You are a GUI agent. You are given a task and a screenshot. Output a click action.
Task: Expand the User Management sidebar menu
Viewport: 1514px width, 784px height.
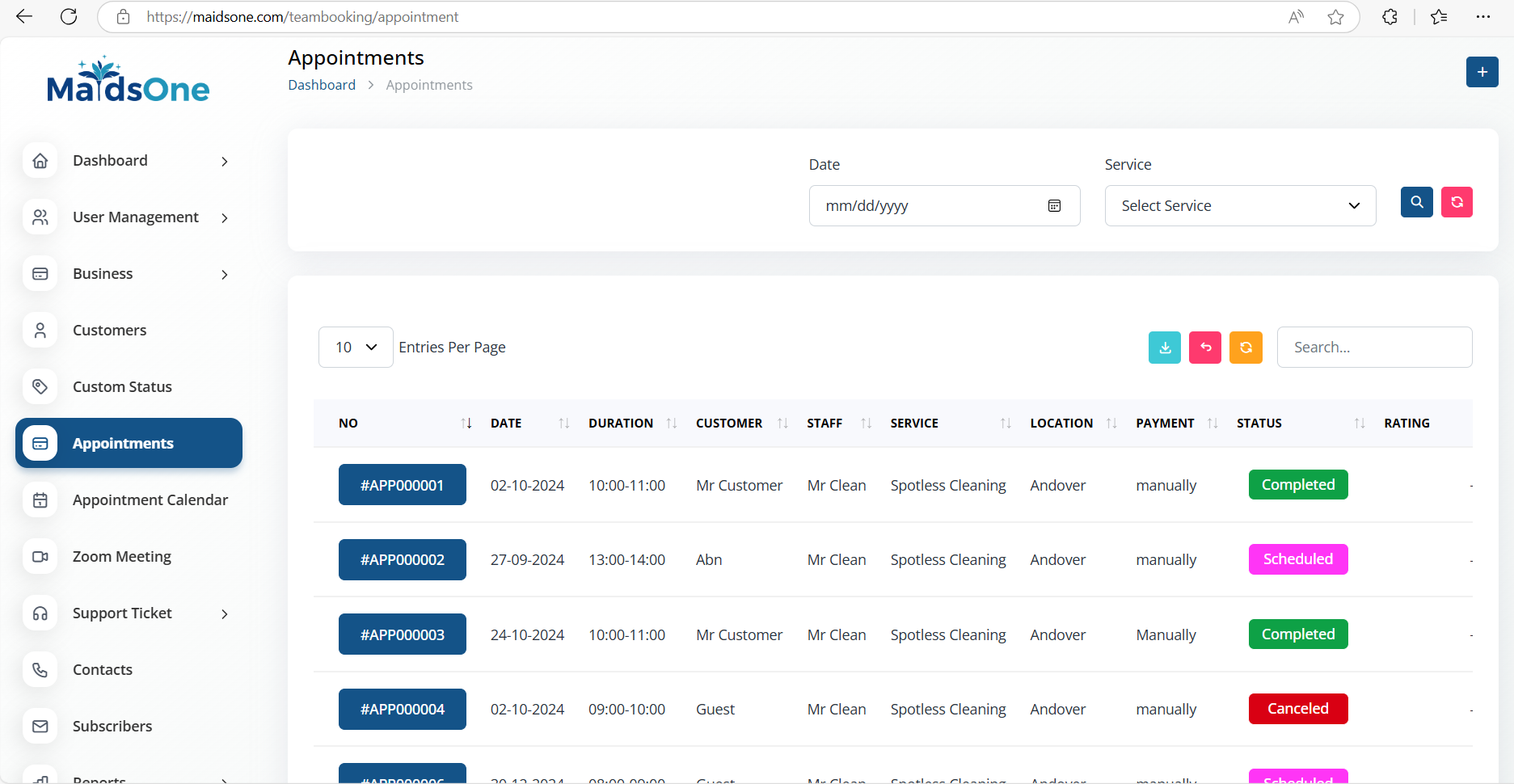coord(135,217)
